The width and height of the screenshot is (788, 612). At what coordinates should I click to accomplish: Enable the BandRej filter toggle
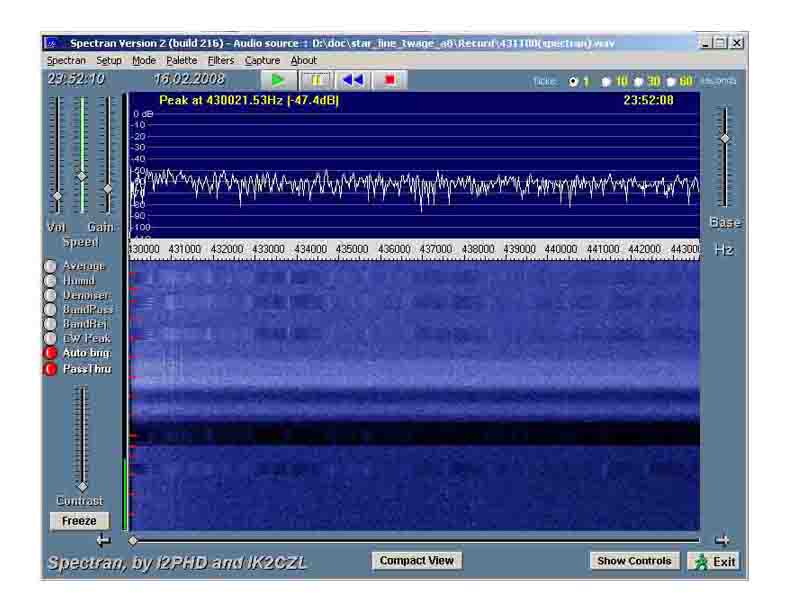[51, 324]
